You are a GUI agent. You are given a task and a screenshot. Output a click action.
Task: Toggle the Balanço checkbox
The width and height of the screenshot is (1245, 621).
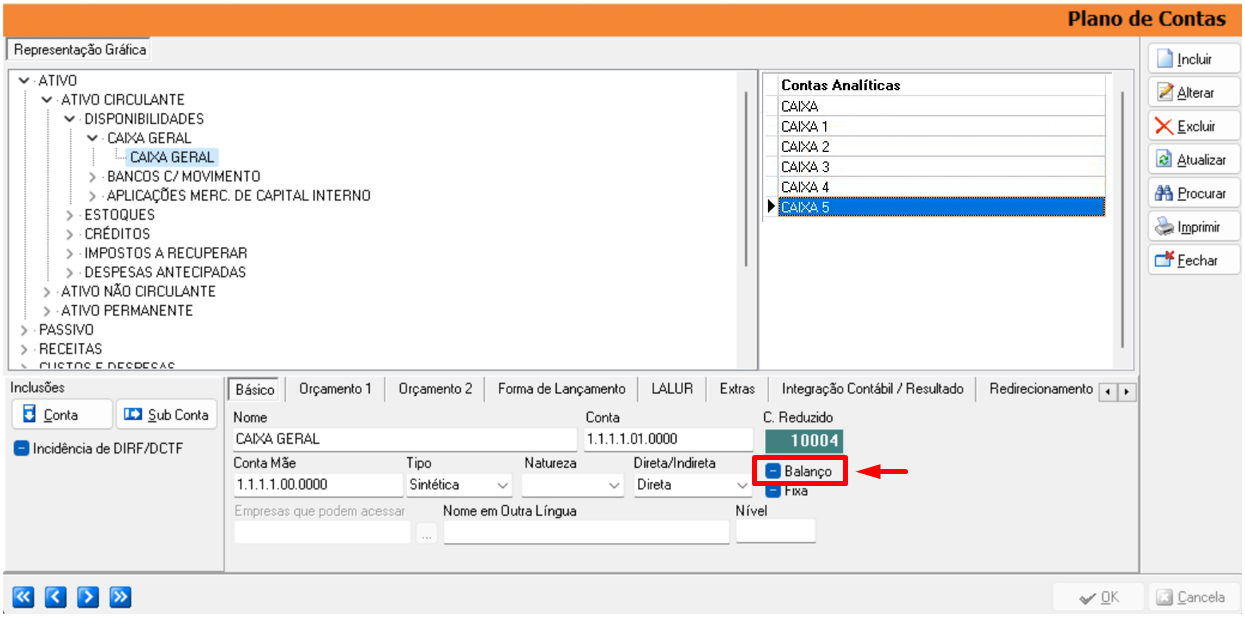(x=773, y=471)
